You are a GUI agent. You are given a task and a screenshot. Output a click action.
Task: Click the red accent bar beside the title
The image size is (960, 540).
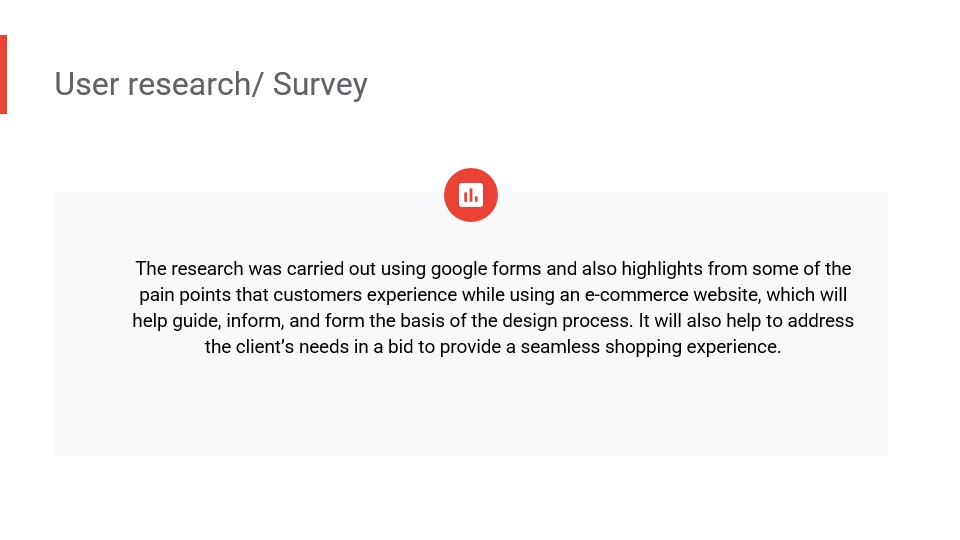3,74
